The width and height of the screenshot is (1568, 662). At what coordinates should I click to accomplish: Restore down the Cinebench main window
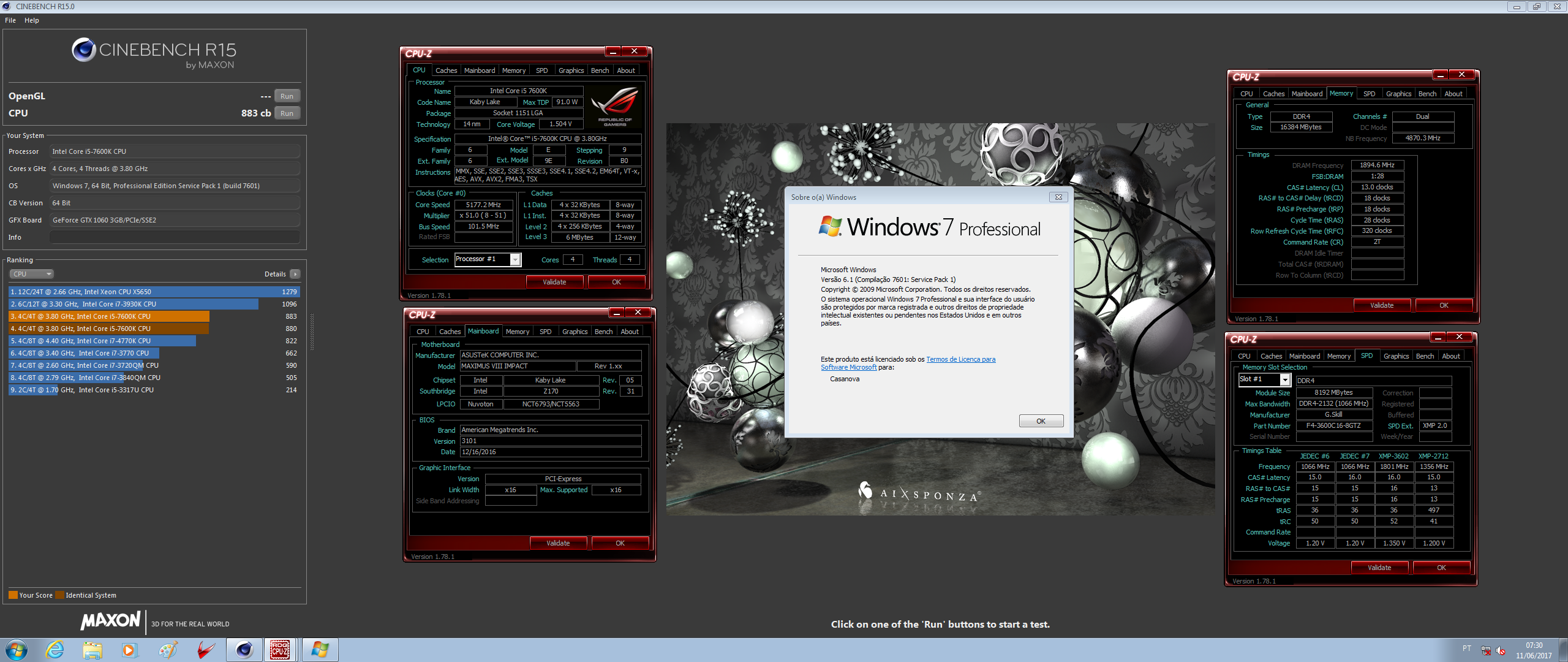[1537, 7]
